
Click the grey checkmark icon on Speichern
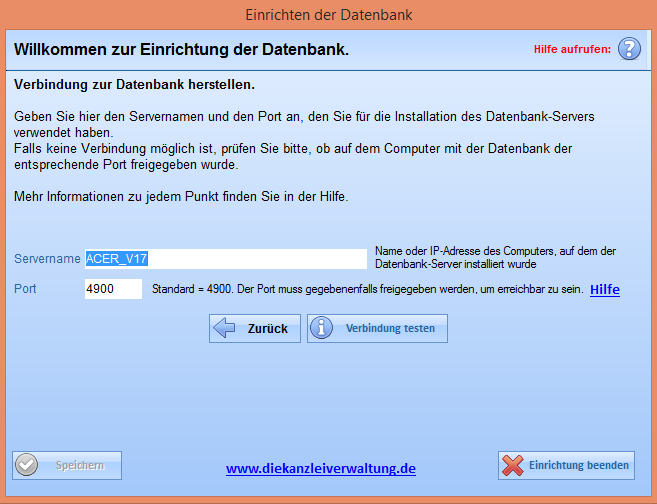click(x=26, y=465)
